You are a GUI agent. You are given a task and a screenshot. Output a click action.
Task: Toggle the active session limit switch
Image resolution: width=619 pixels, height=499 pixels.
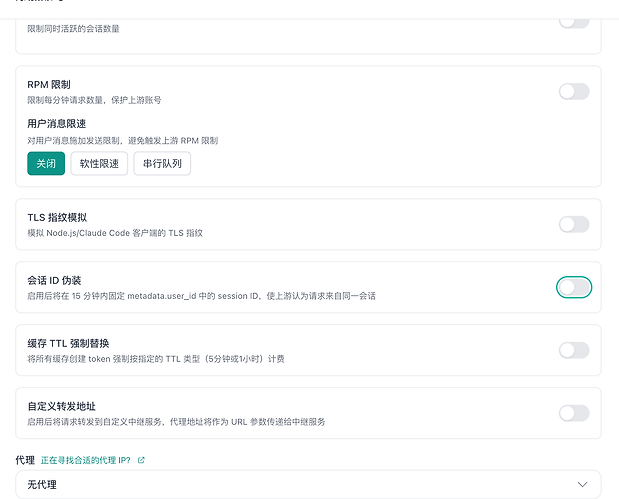point(574,23)
